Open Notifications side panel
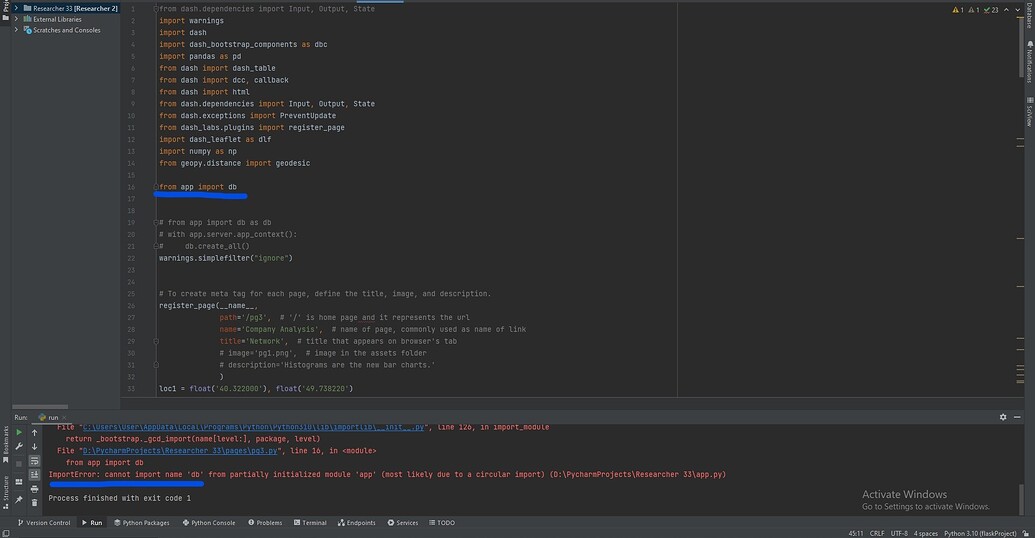 [x=1029, y=61]
